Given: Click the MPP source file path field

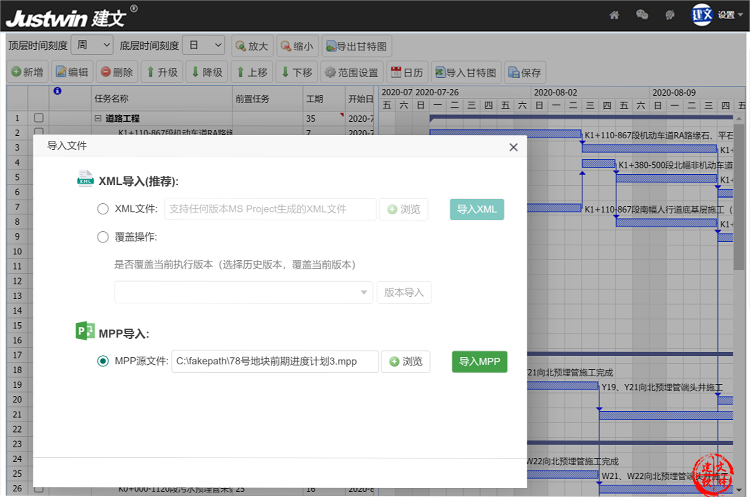Looking at the screenshot, I should click(x=274, y=361).
